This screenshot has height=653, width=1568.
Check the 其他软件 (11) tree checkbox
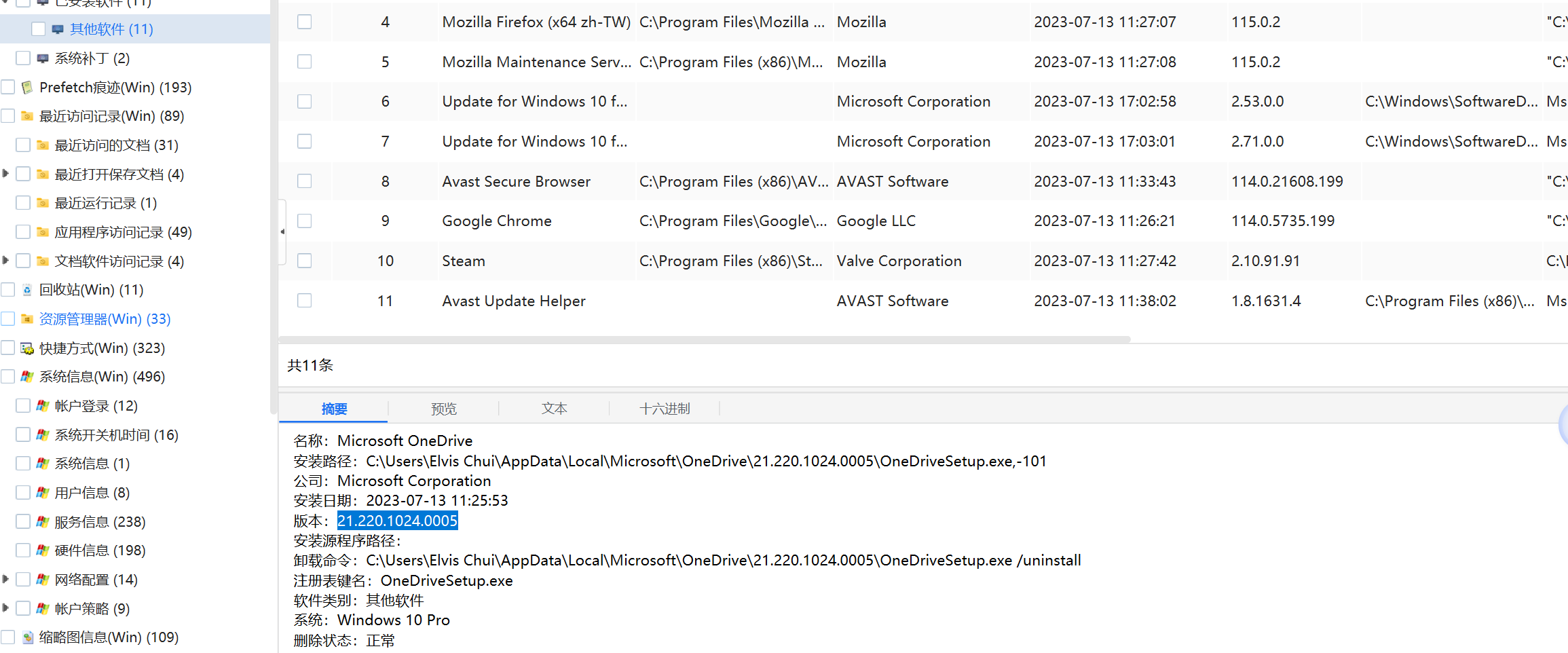pyautogui.click(x=38, y=29)
